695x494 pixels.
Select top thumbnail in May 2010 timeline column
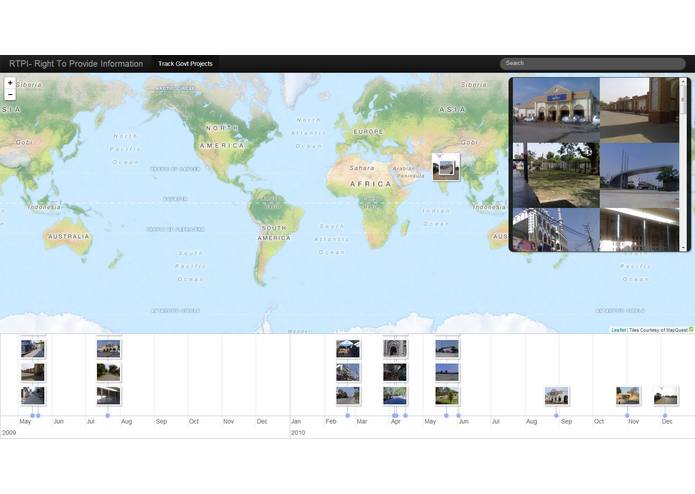point(447,349)
